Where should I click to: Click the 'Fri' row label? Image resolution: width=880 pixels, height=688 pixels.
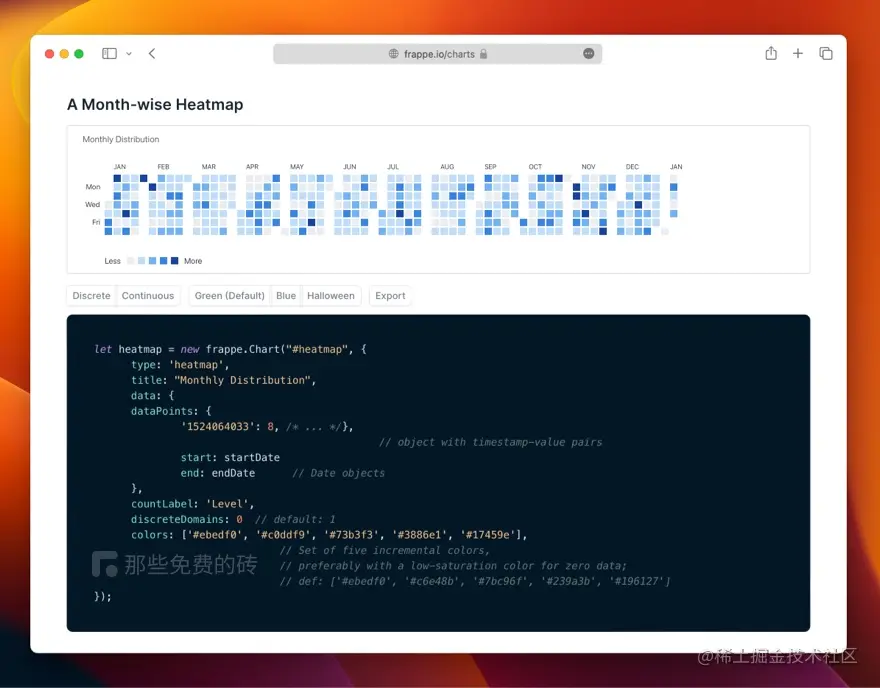point(96,222)
